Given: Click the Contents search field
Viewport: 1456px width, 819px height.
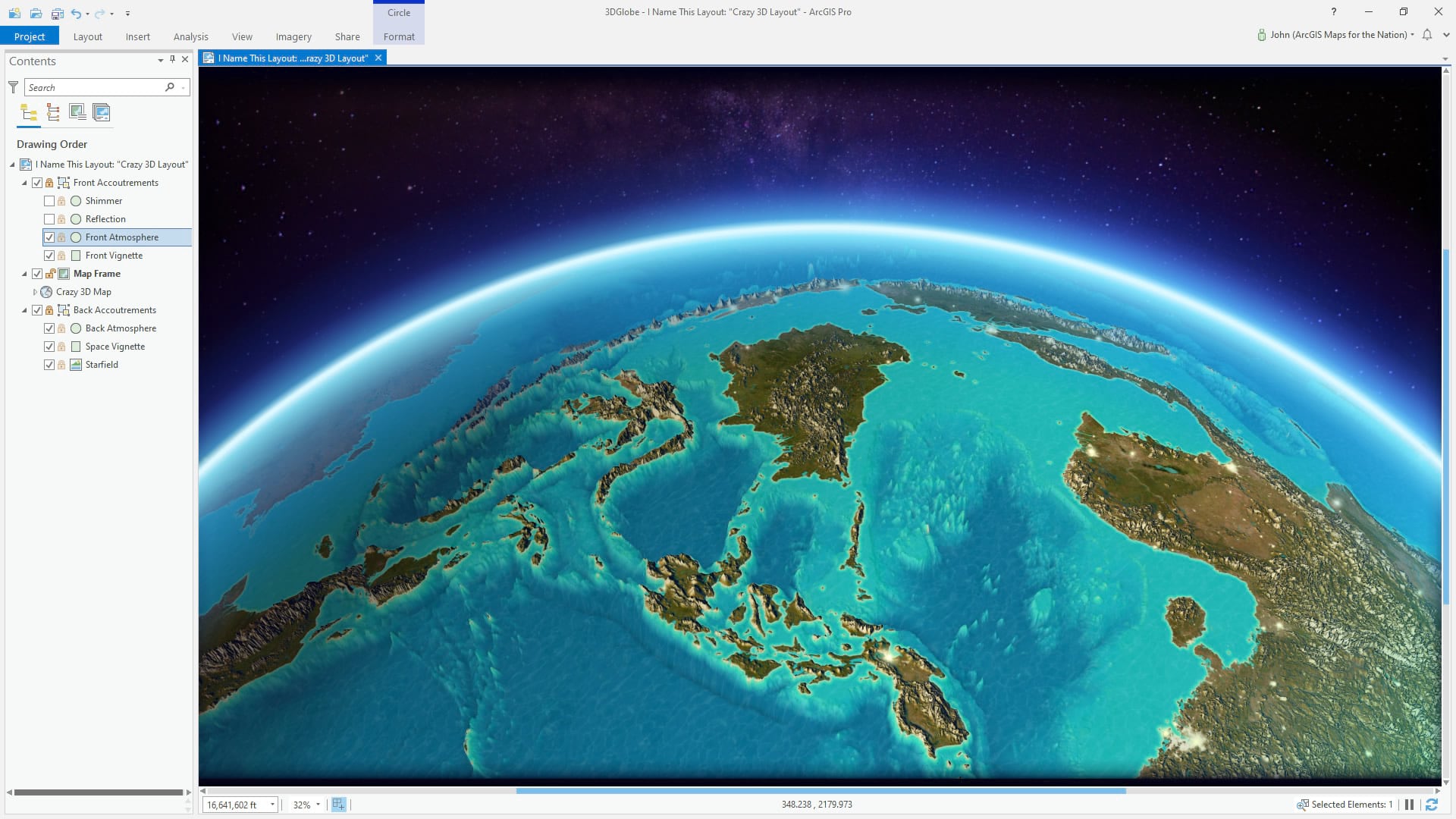Looking at the screenshot, I should tap(95, 87).
